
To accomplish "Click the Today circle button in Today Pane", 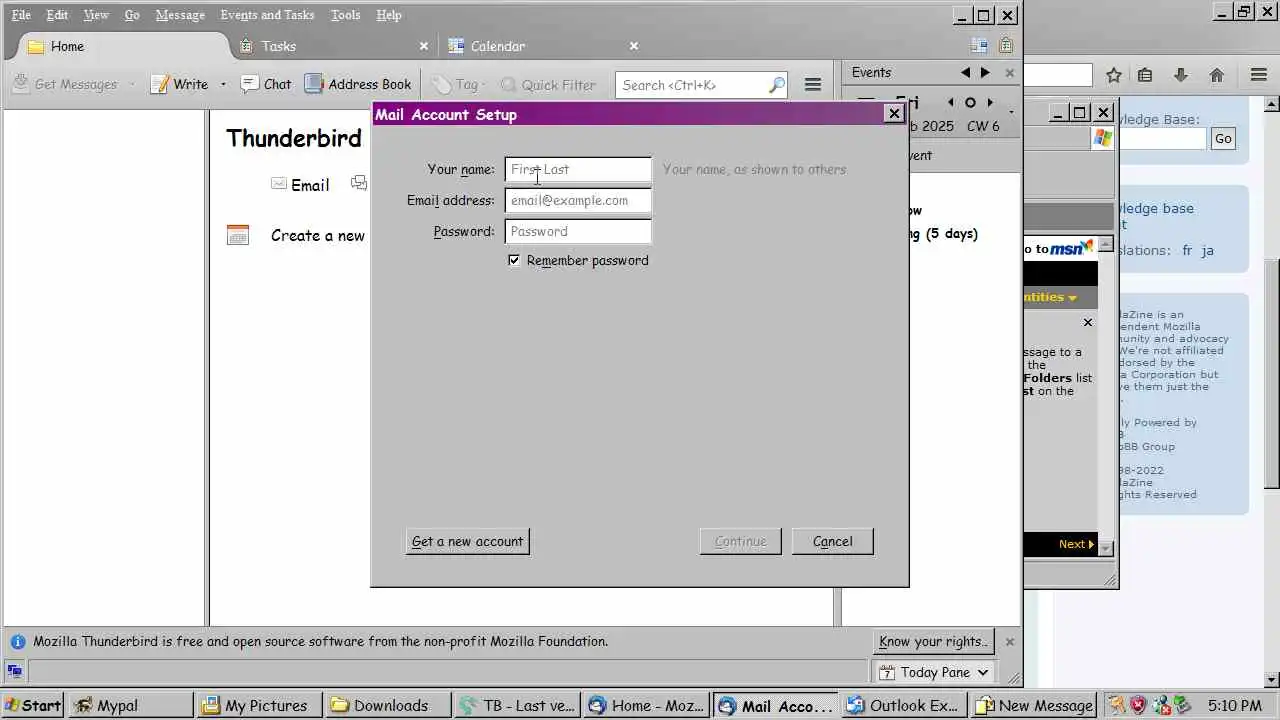I will pos(970,102).
